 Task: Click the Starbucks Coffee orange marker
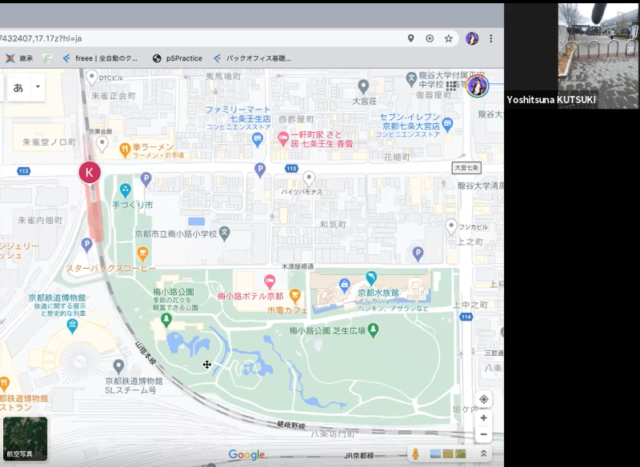pyautogui.click(x=143, y=253)
